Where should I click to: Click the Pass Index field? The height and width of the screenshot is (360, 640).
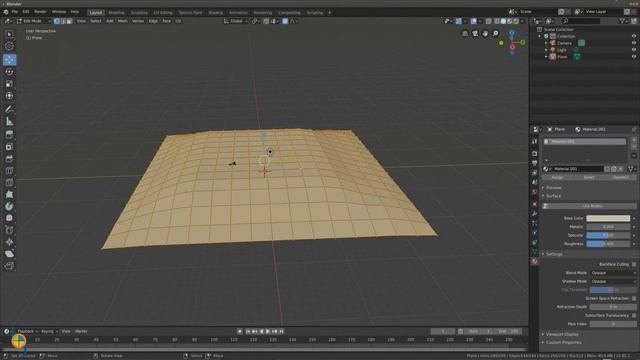click(x=613, y=324)
